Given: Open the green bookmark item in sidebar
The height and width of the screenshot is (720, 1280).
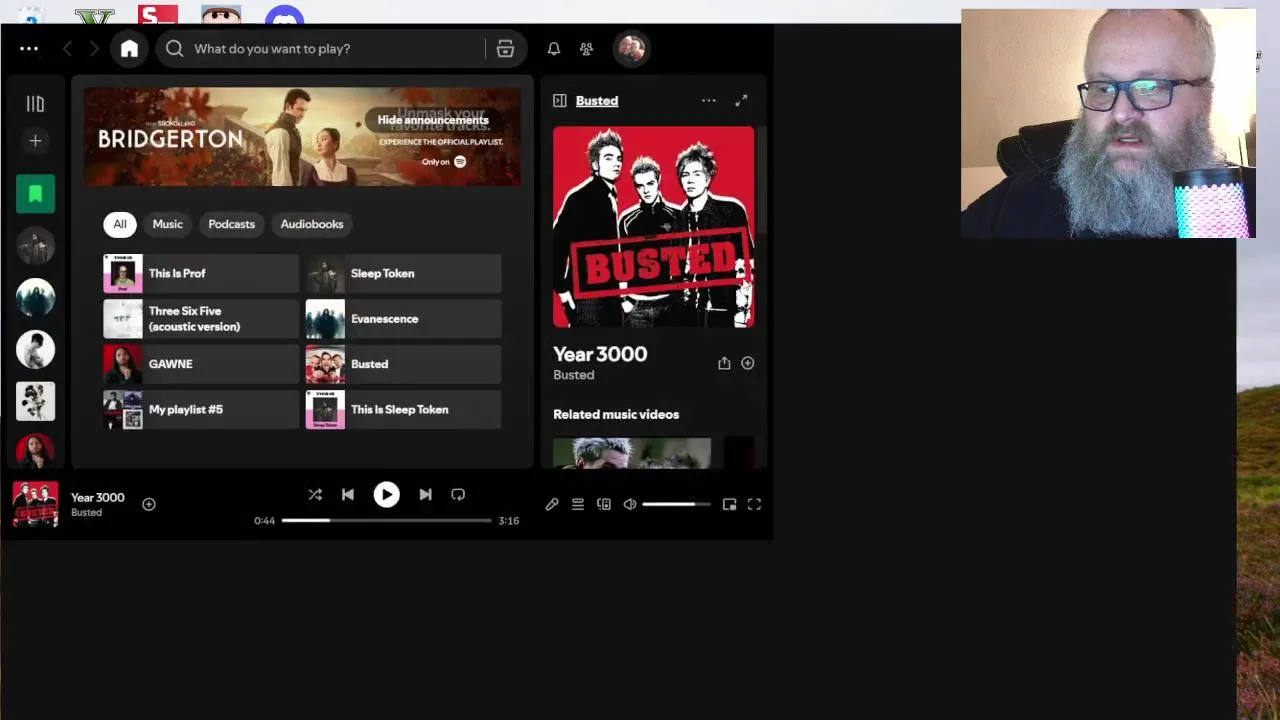Looking at the screenshot, I should [35, 194].
